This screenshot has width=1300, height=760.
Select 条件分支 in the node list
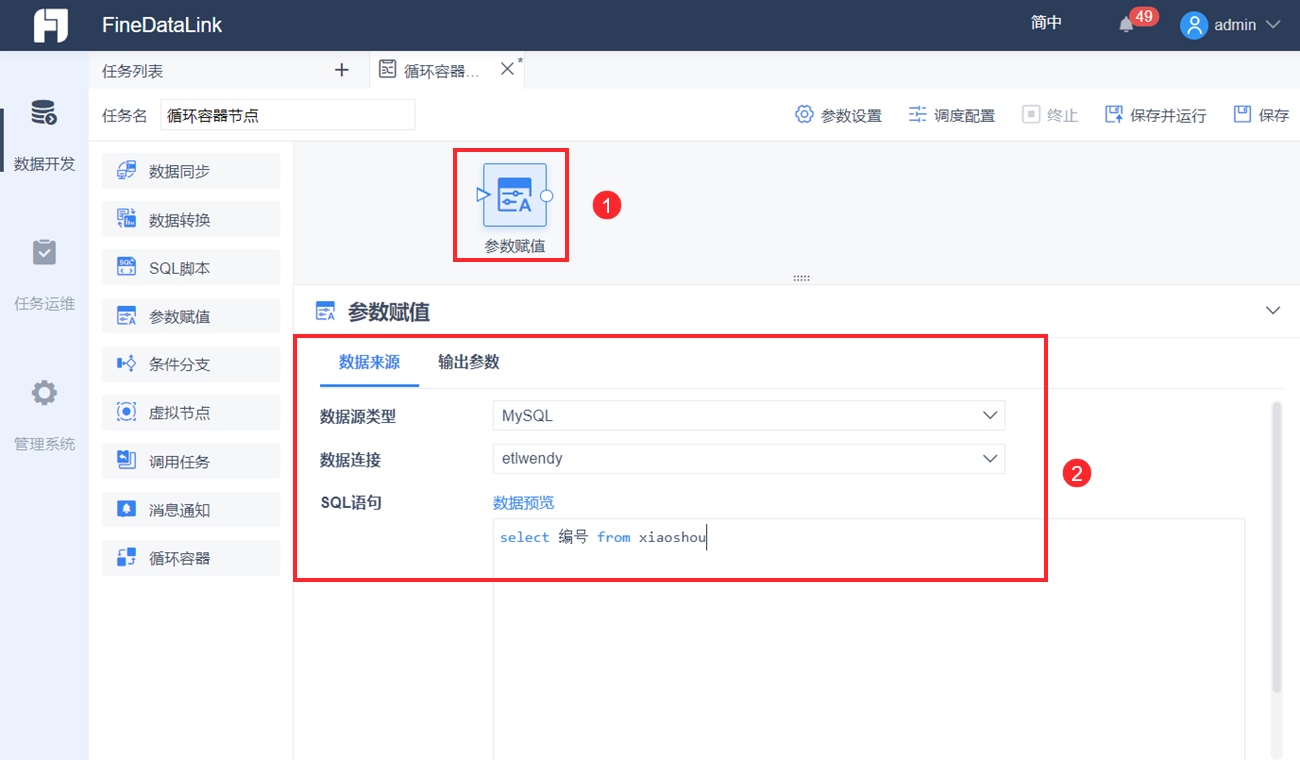click(x=191, y=364)
